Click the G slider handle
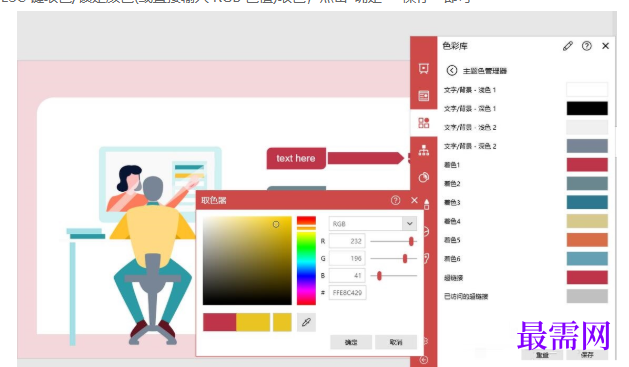 click(405, 259)
